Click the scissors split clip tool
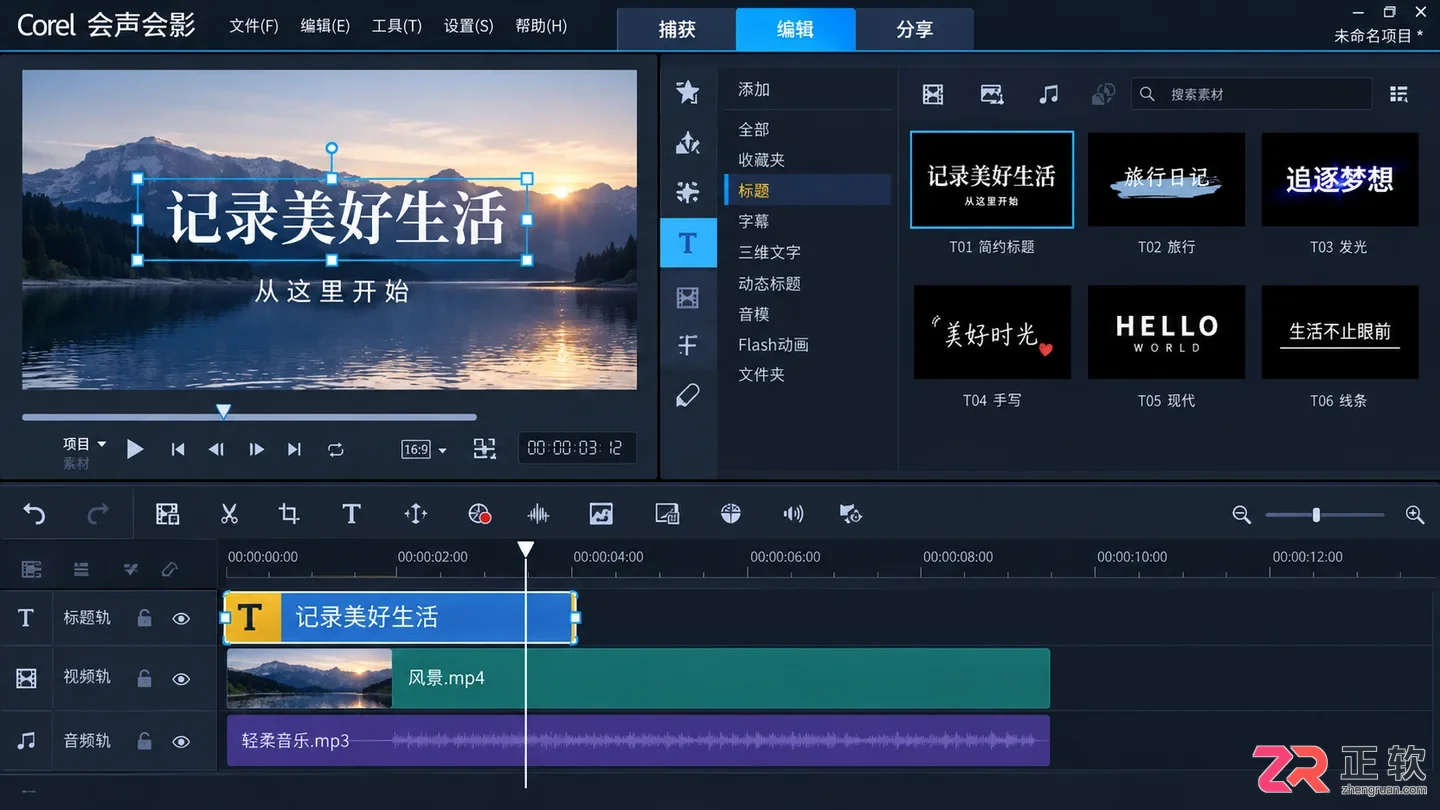 click(x=229, y=514)
